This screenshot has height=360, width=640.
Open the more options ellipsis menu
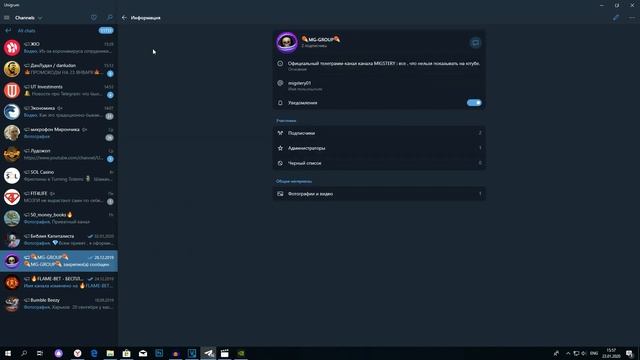pyautogui.click(x=632, y=18)
